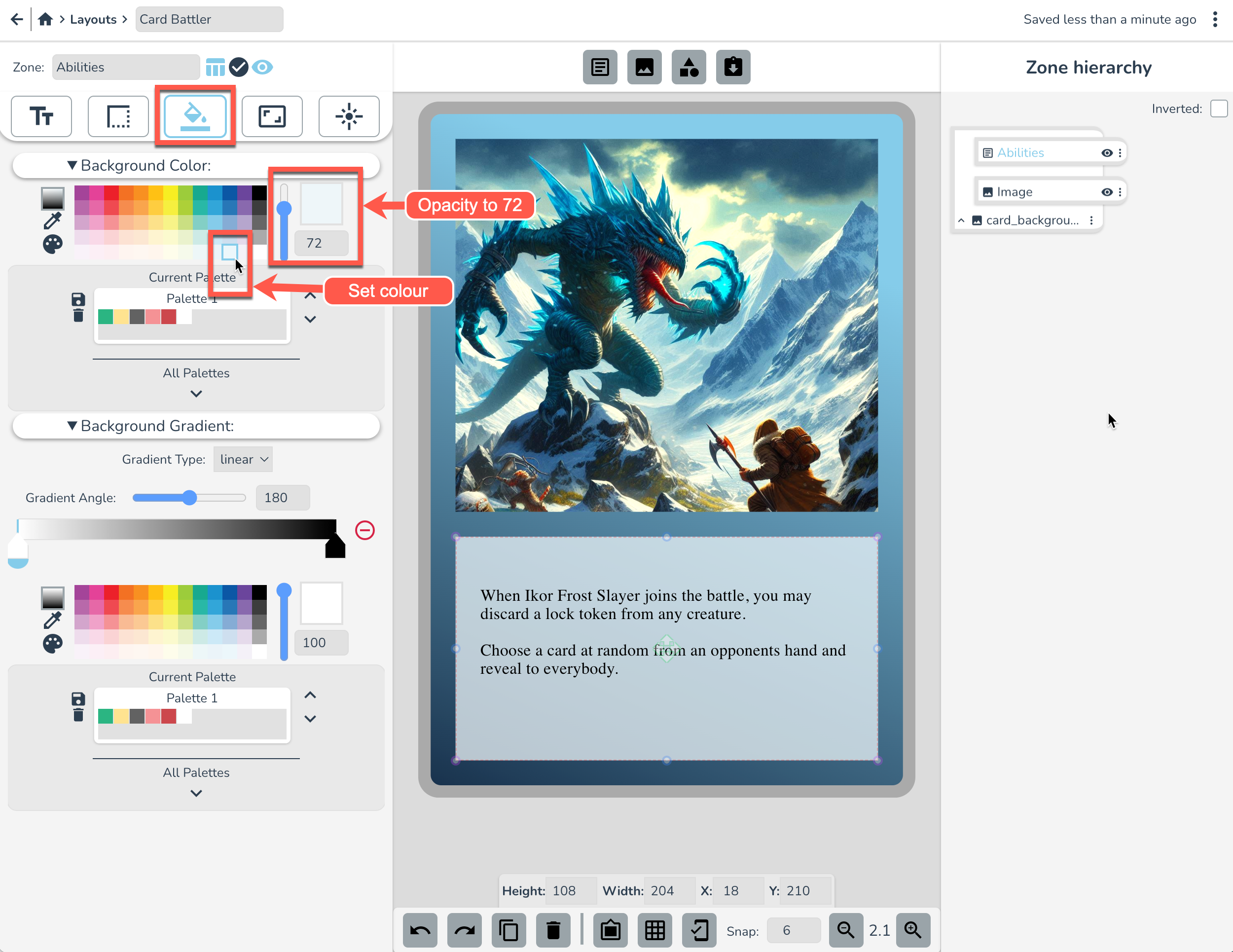Click the Snap value input field

pos(793,930)
